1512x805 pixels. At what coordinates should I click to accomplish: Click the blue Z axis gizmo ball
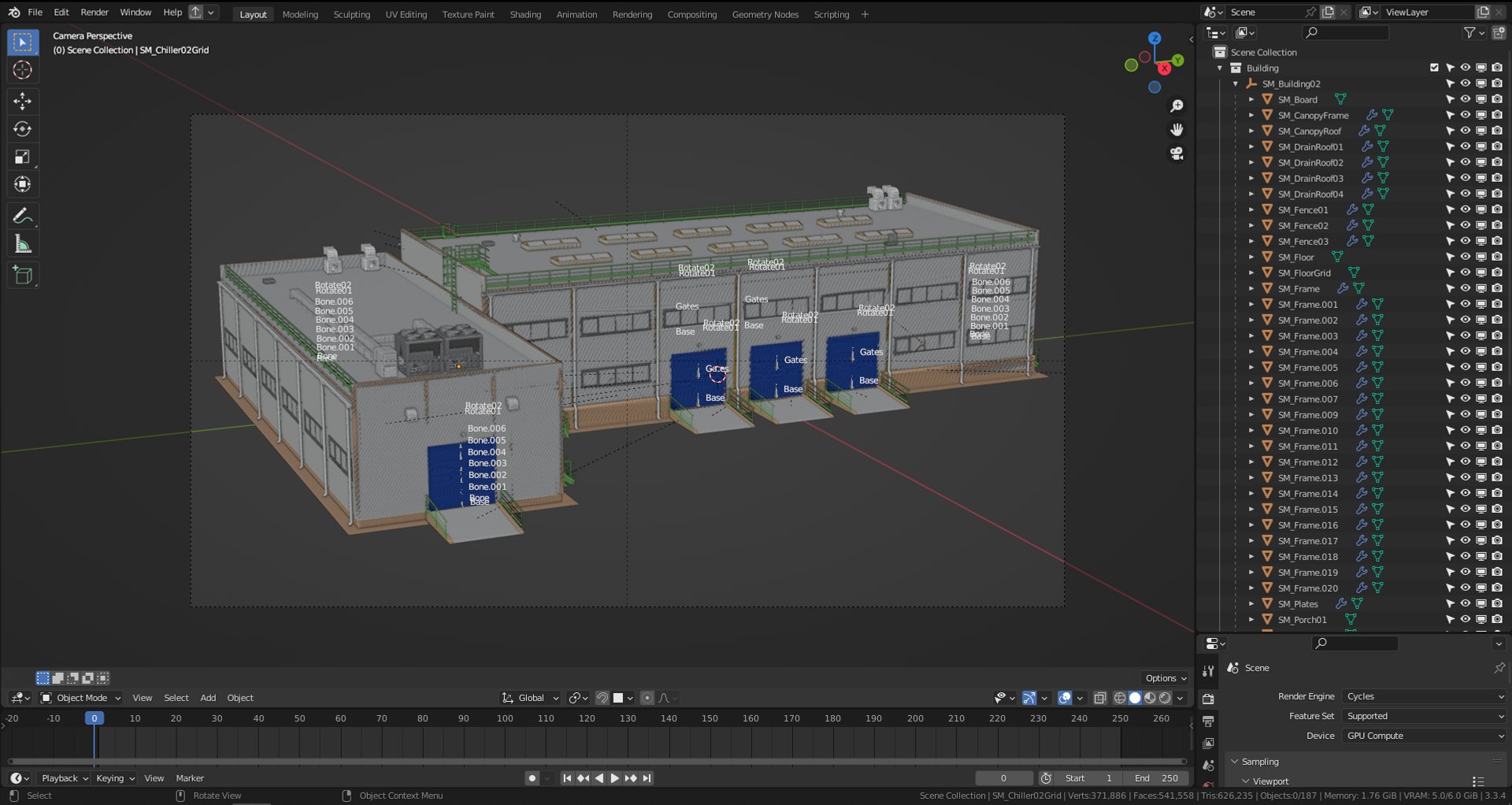(x=1154, y=38)
